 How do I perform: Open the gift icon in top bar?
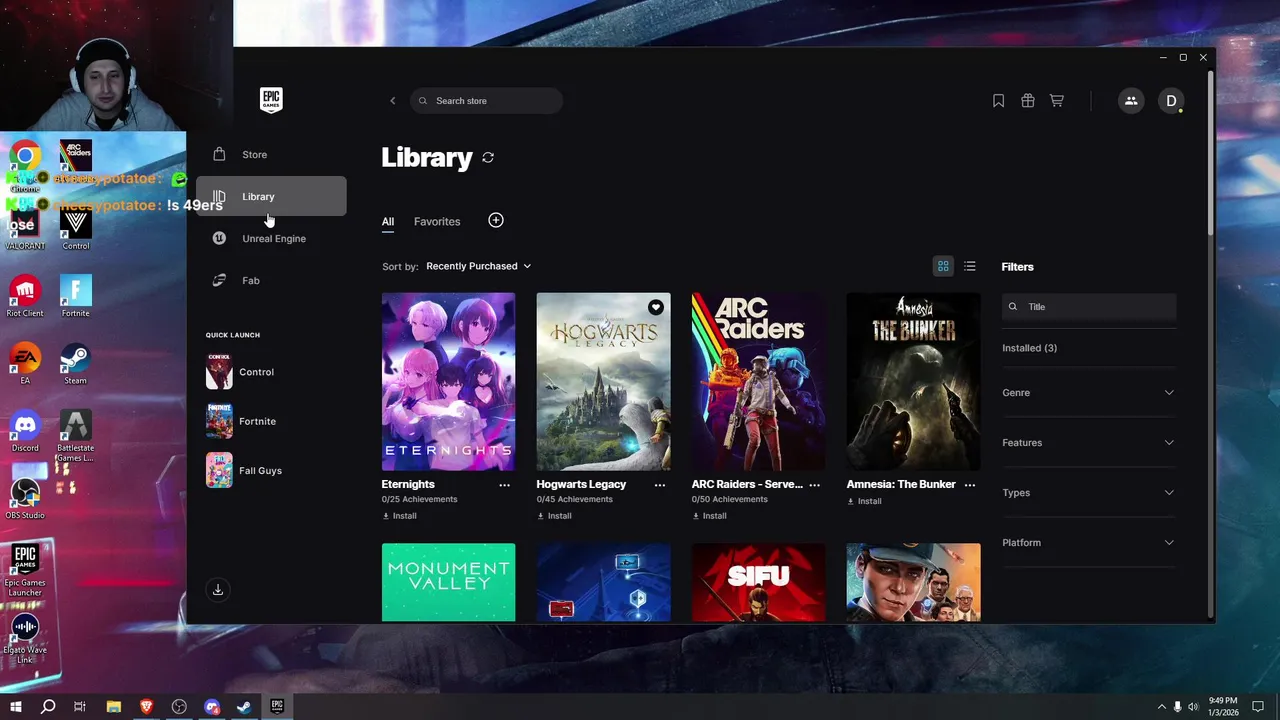[x=1027, y=101]
